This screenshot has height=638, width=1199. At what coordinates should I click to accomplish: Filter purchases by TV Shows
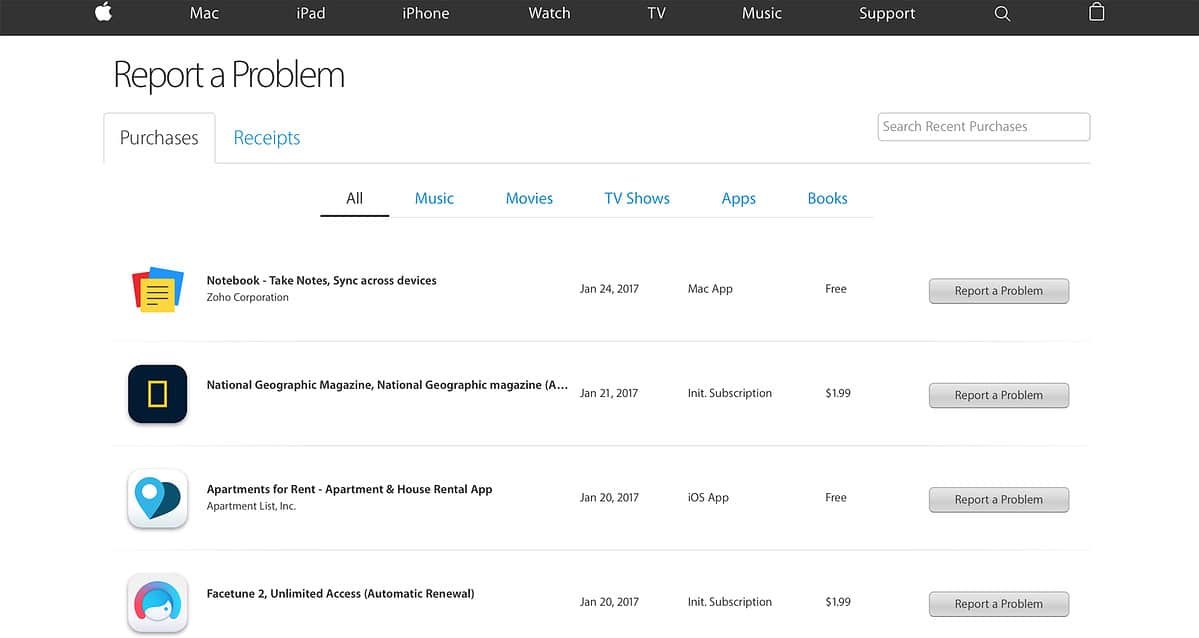pos(637,199)
